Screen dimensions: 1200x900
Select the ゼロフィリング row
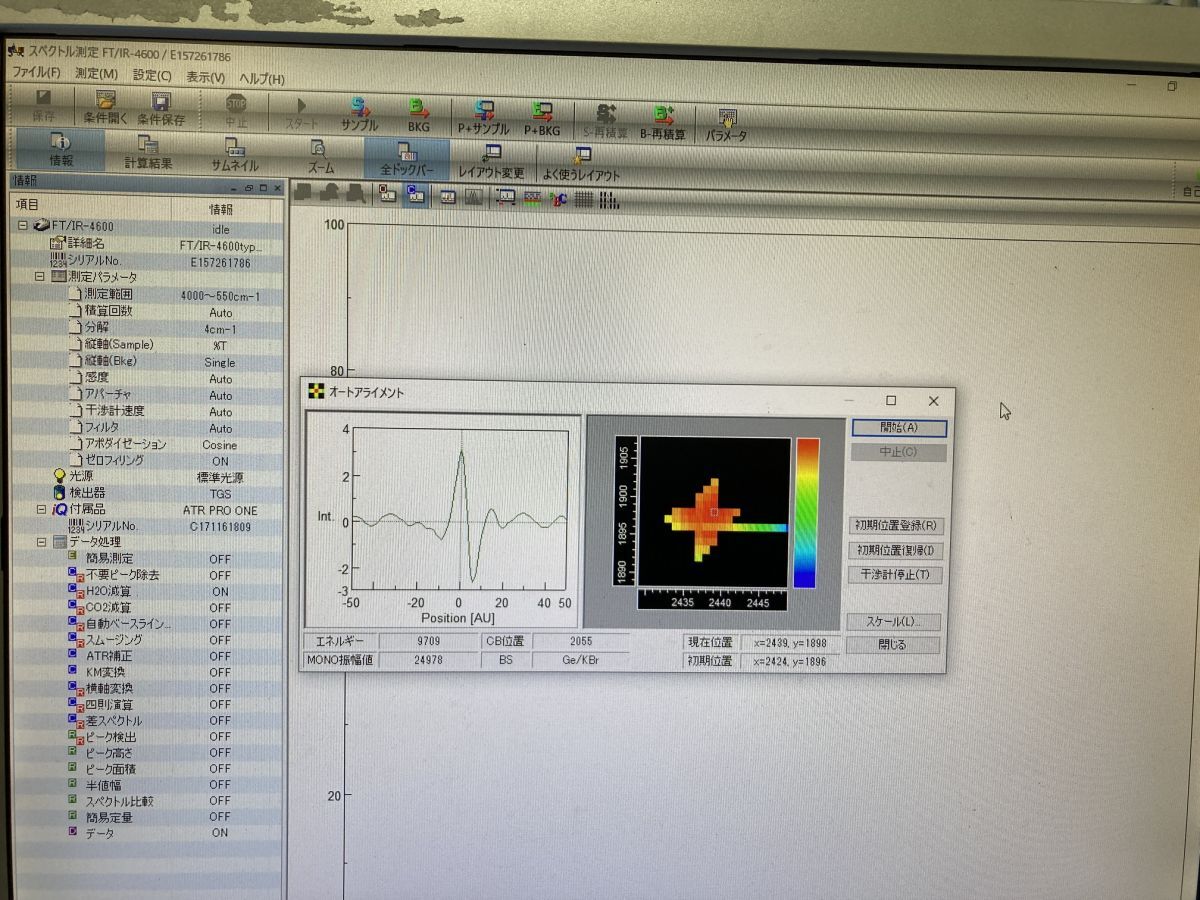point(148,460)
